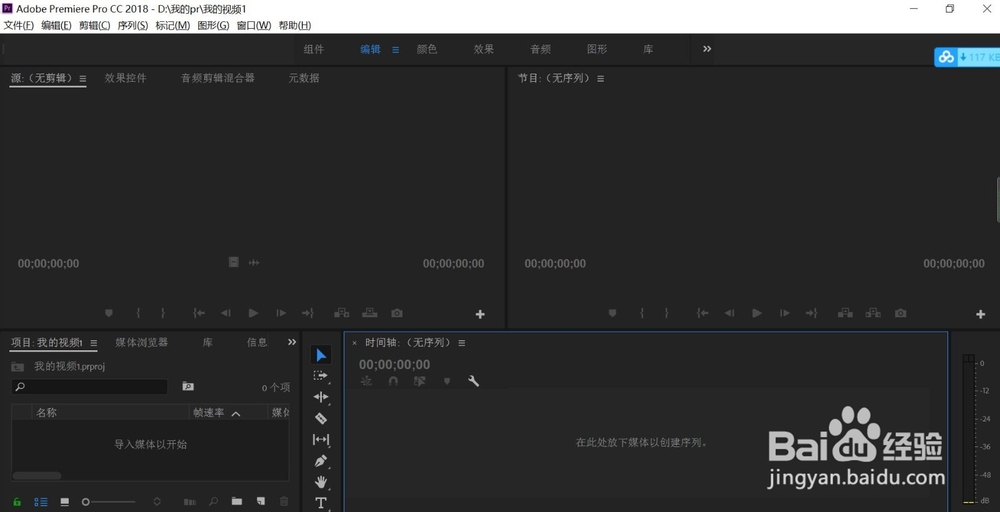Click the project panel horizontal scrollbar
The height and width of the screenshot is (512, 1000).
37,476
